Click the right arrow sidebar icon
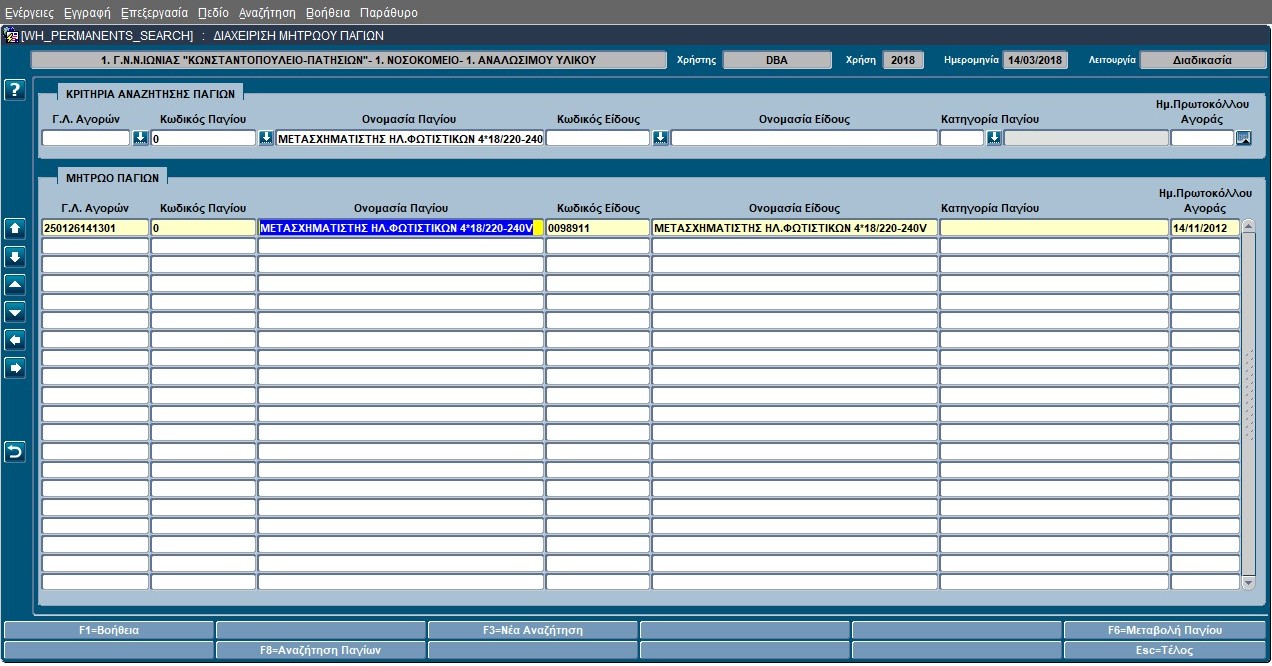This screenshot has width=1272, height=666. pyautogui.click(x=14, y=368)
